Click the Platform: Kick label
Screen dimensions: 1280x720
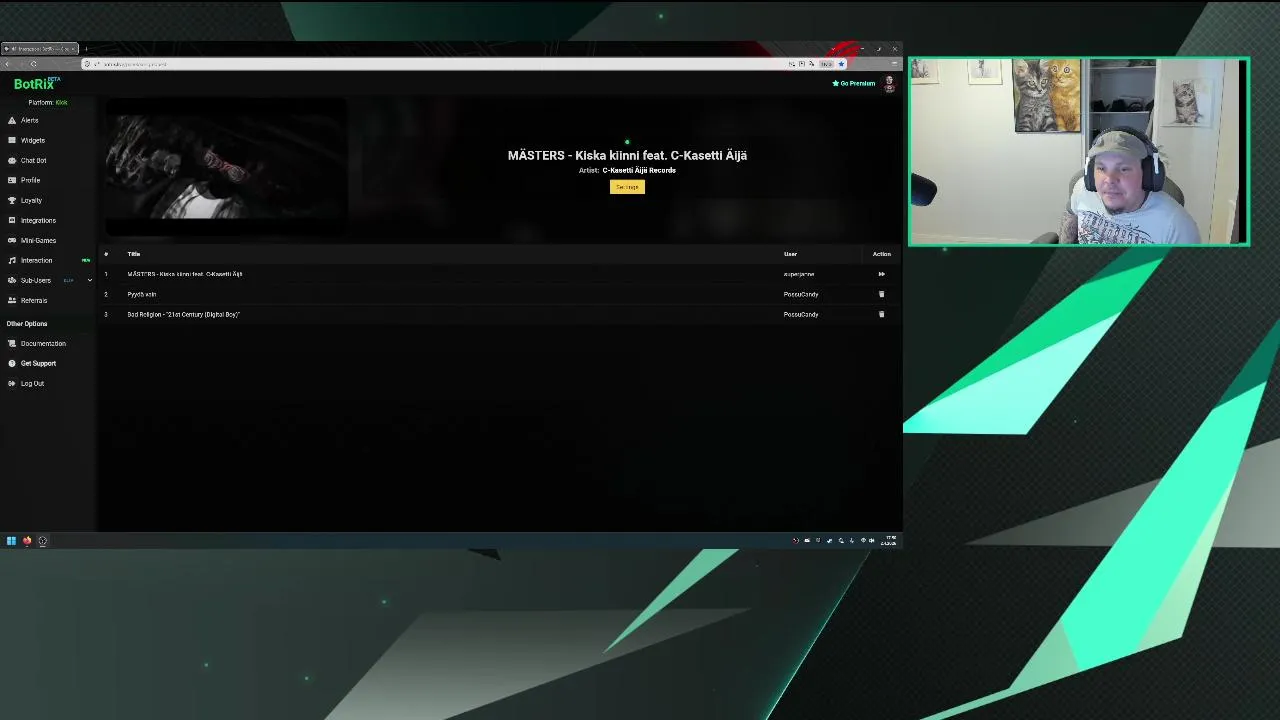[48, 102]
